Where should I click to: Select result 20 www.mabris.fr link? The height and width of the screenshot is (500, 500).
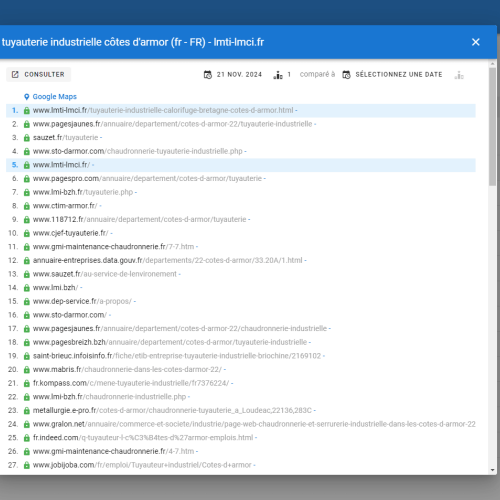127,370
